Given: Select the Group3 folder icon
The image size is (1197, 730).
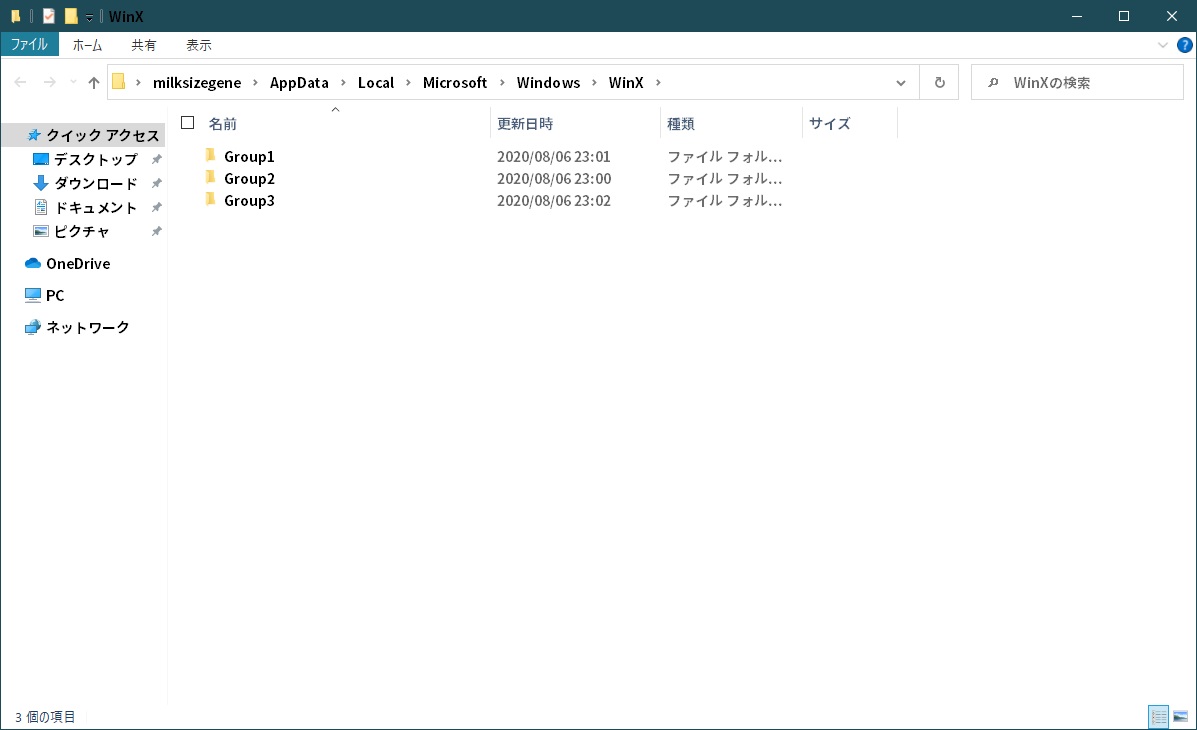Looking at the screenshot, I should tap(211, 199).
